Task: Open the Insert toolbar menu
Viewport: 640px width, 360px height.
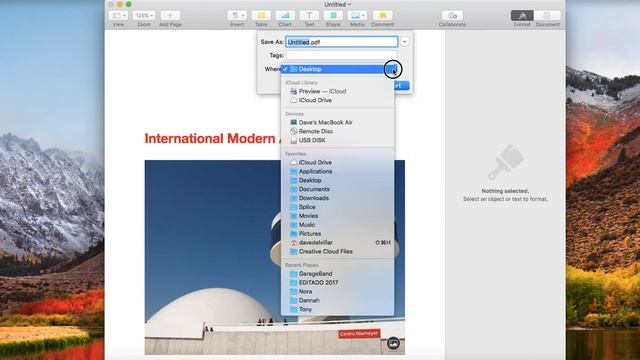Action: (x=237, y=16)
